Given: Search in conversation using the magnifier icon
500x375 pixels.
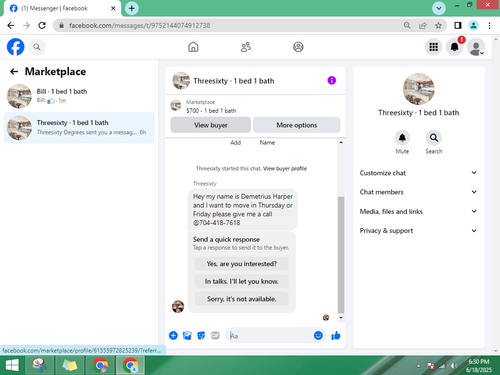Looking at the screenshot, I should tap(434, 137).
